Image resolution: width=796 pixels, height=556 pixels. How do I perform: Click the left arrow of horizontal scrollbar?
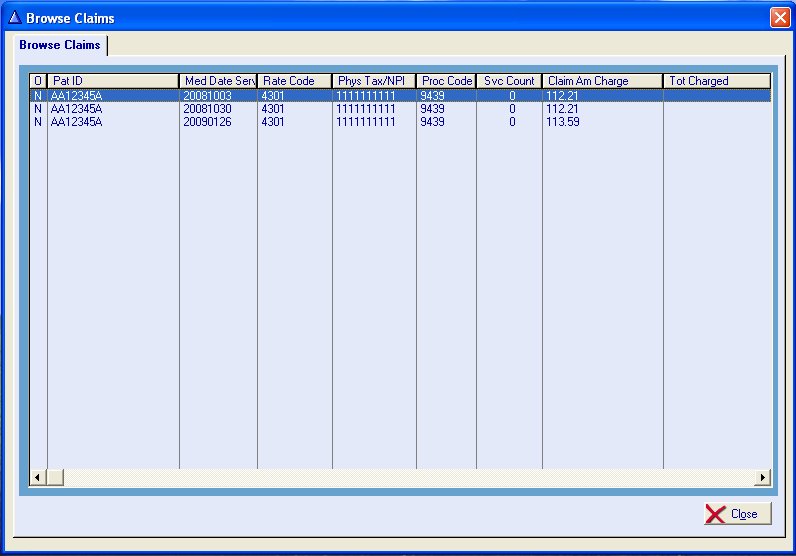pyautogui.click(x=38, y=477)
